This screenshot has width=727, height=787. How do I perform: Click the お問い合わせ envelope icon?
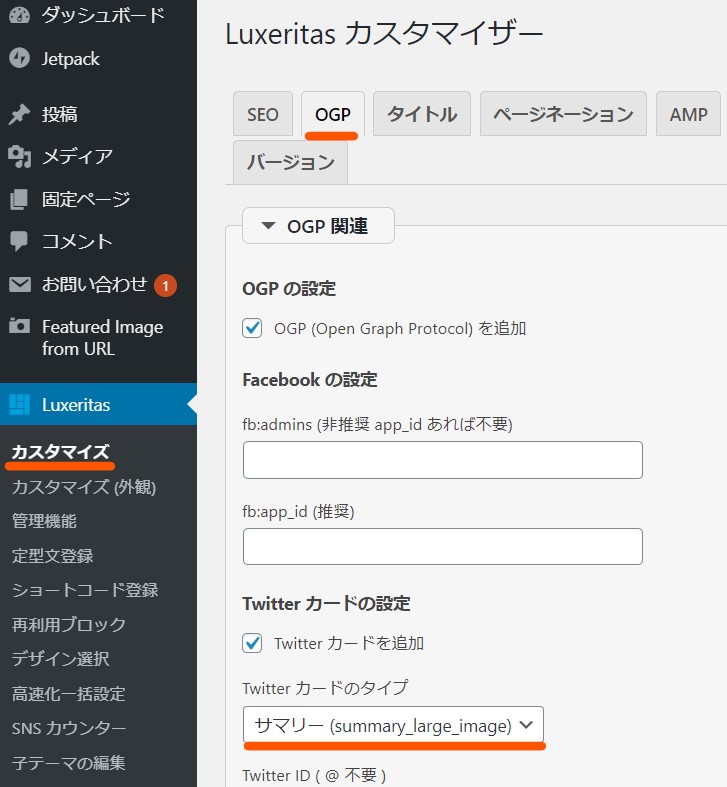(x=20, y=285)
